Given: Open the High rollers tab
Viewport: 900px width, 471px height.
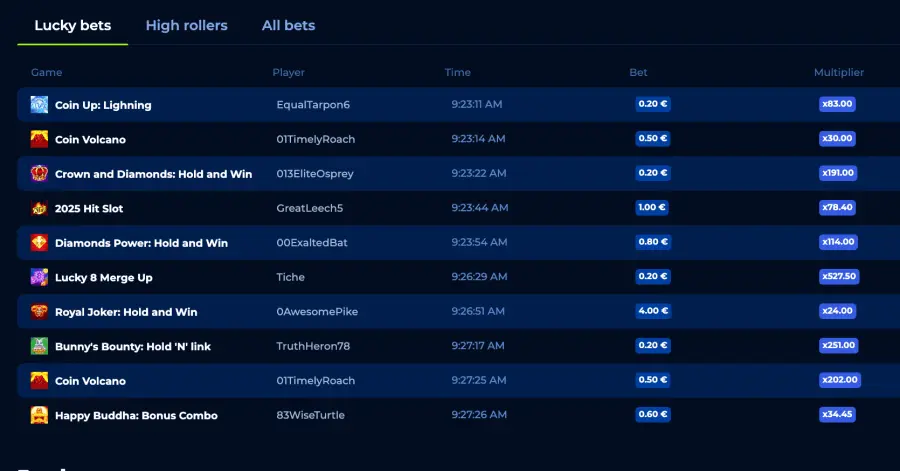Looking at the screenshot, I should click(187, 25).
